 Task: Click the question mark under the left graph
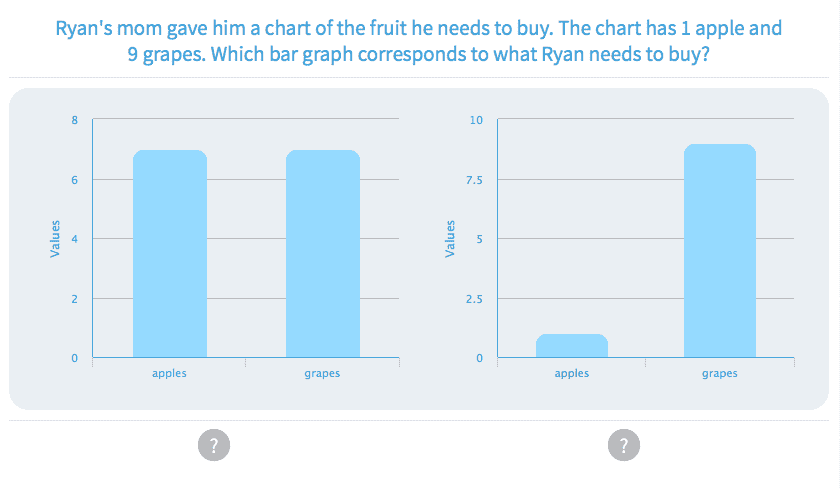pos(214,445)
